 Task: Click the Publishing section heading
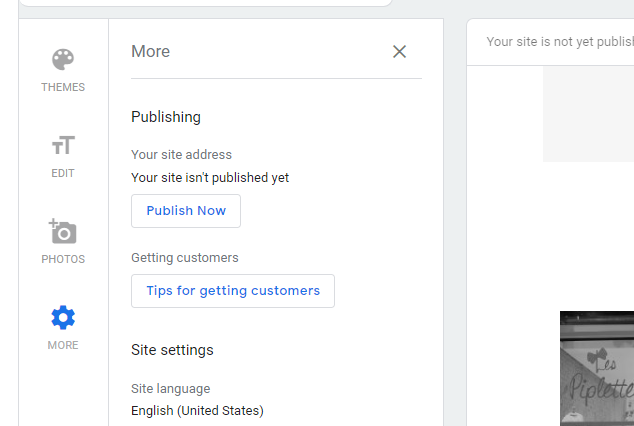(x=166, y=117)
